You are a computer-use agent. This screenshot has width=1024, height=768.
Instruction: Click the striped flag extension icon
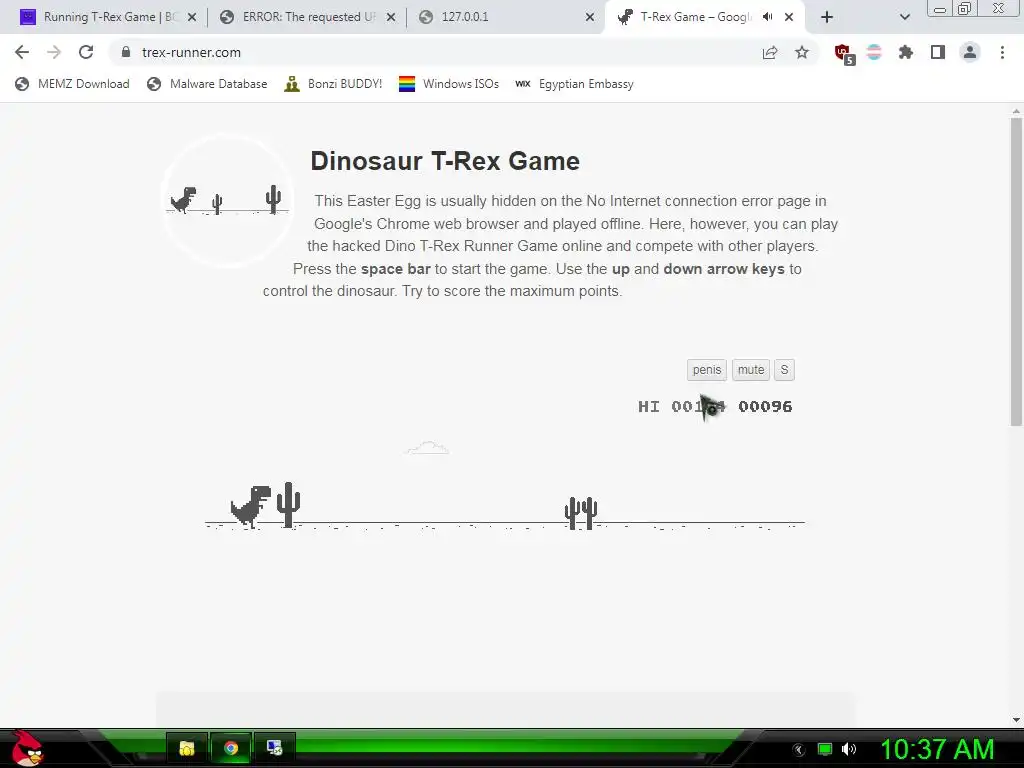coord(874,52)
